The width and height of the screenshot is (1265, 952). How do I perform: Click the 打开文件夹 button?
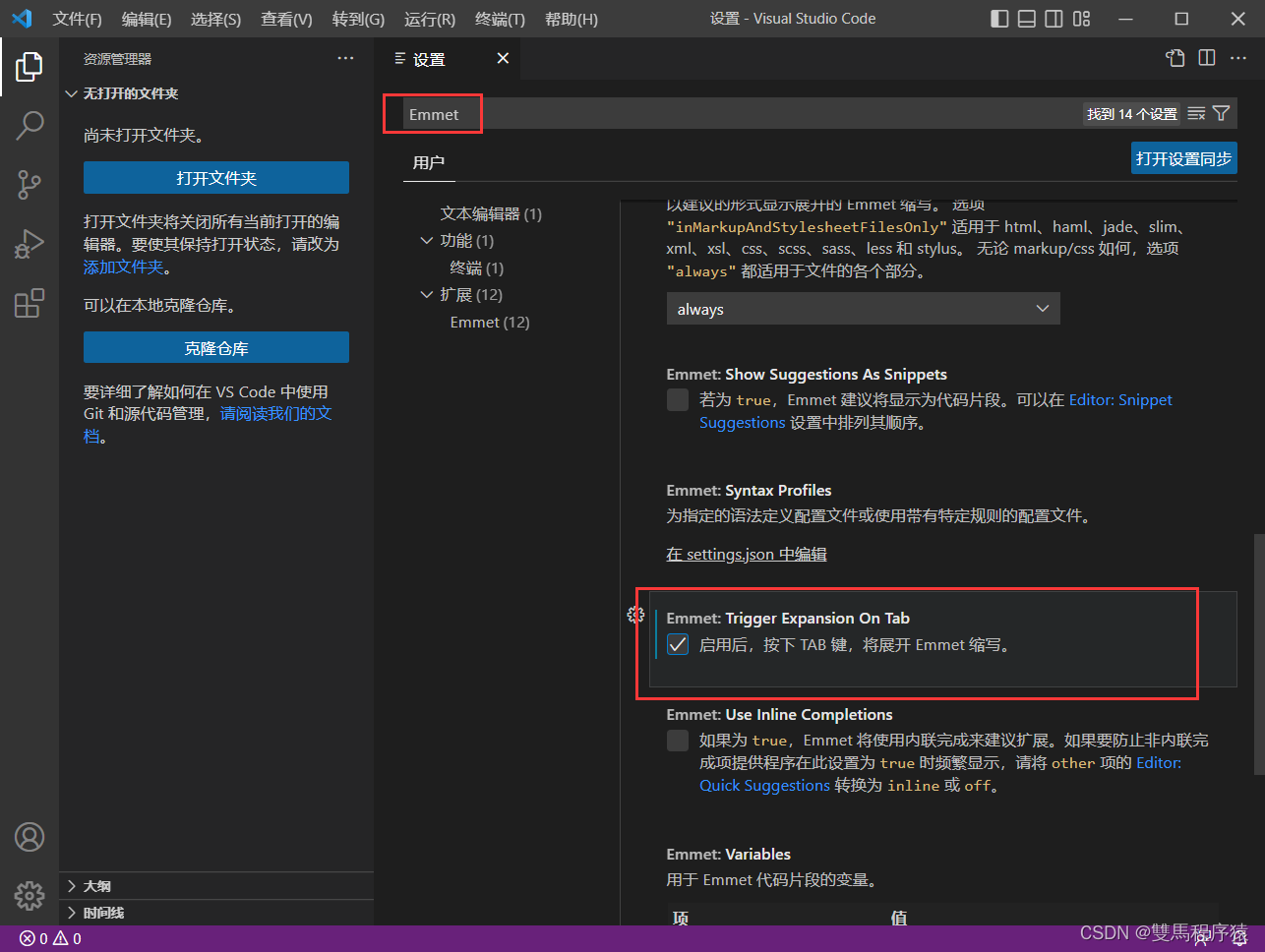click(x=216, y=178)
